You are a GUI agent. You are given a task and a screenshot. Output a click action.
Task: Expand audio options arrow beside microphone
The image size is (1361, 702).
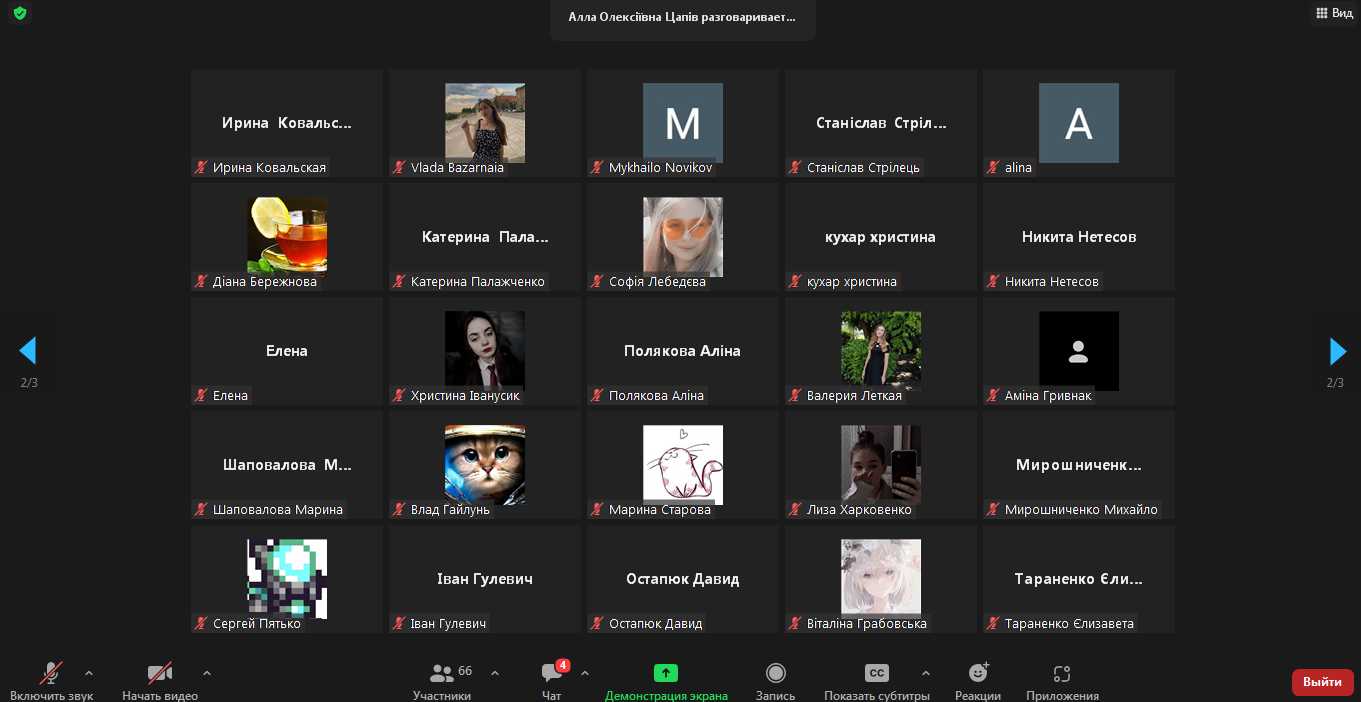coord(89,673)
